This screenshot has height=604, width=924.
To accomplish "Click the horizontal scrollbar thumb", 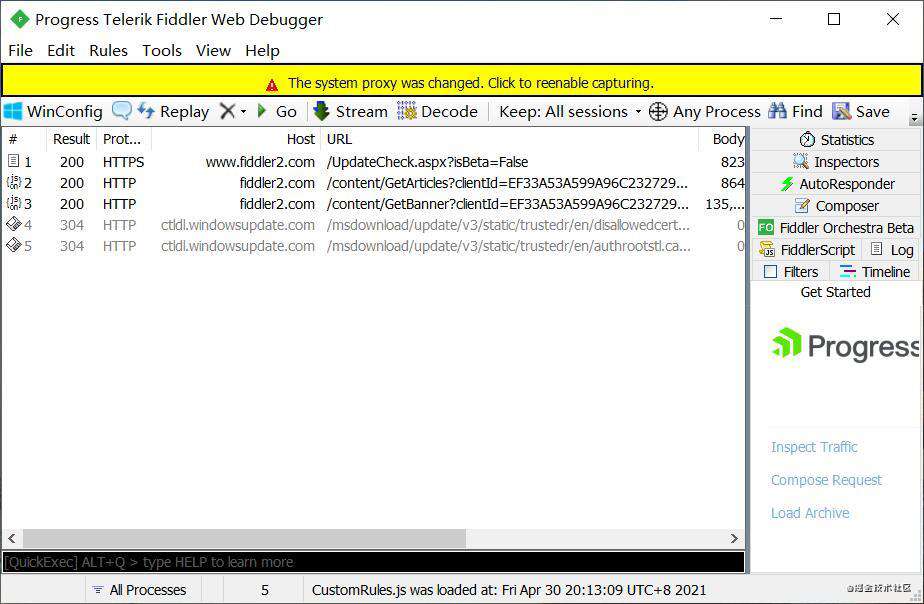I will pyautogui.click(x=244, y=538).
